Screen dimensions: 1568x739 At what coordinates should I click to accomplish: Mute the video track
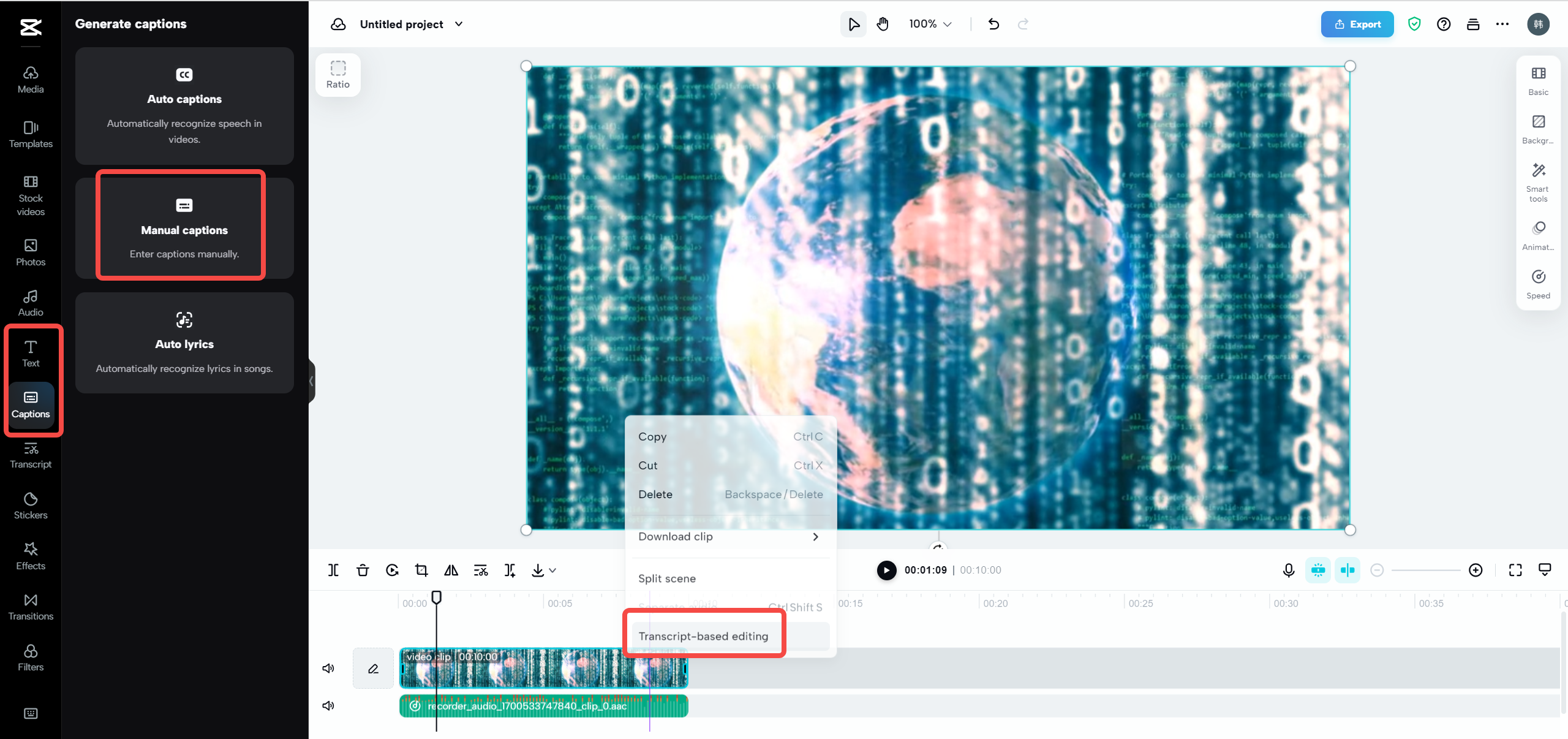point(328,668)
